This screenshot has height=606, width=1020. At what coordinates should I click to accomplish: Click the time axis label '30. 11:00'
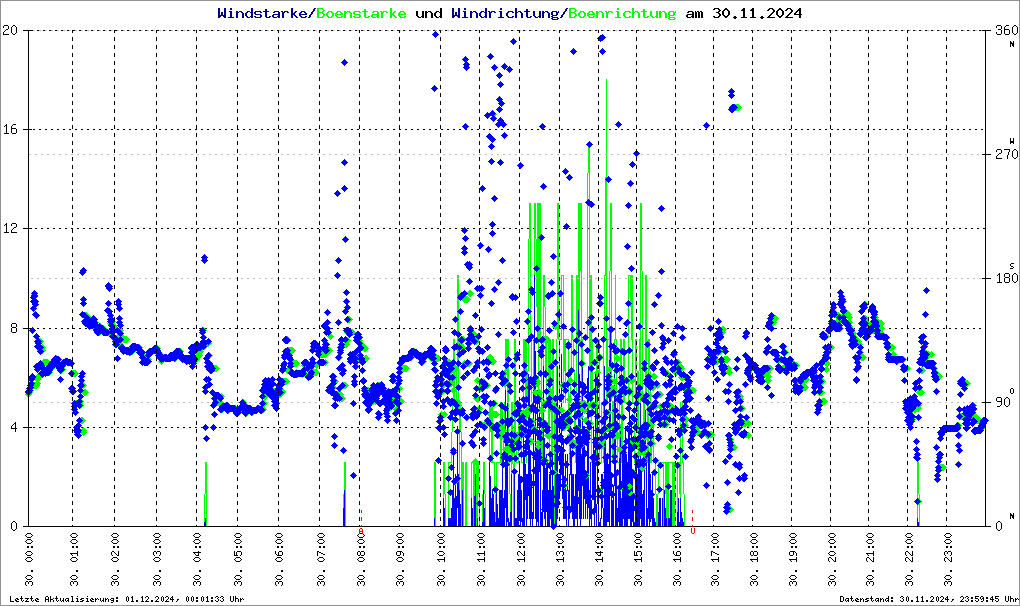tap(481, 560)
